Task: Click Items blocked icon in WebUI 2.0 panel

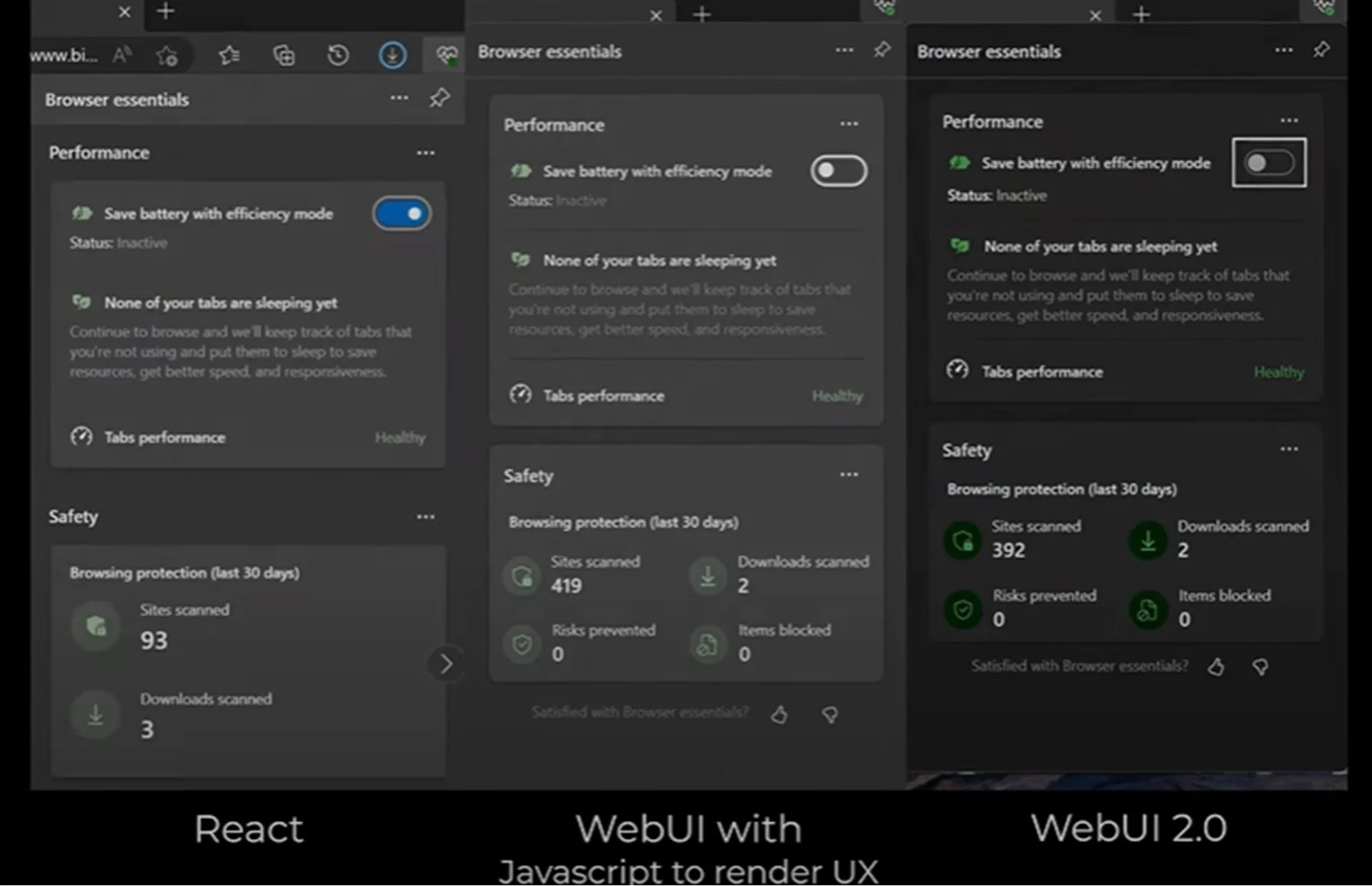Action: pos(1148,609)
